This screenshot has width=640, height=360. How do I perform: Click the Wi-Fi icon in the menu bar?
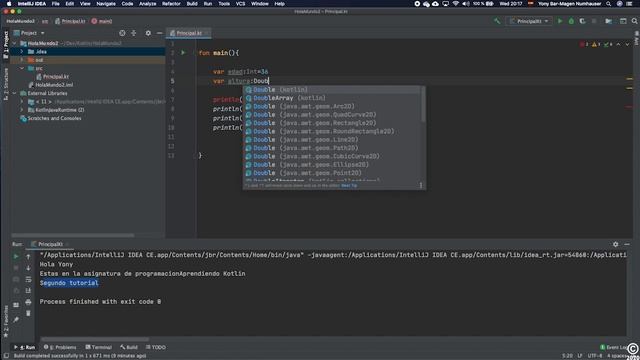tap(456, 4)
